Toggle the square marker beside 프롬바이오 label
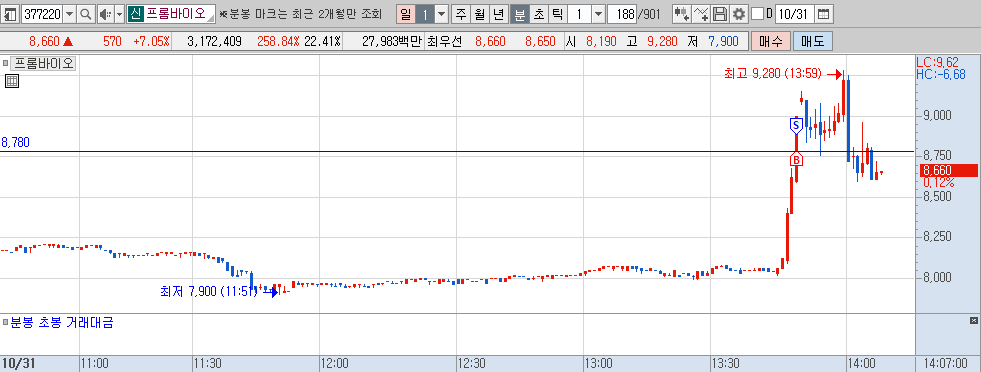This screenshot has width=981, height=372. tap(6, 63)
